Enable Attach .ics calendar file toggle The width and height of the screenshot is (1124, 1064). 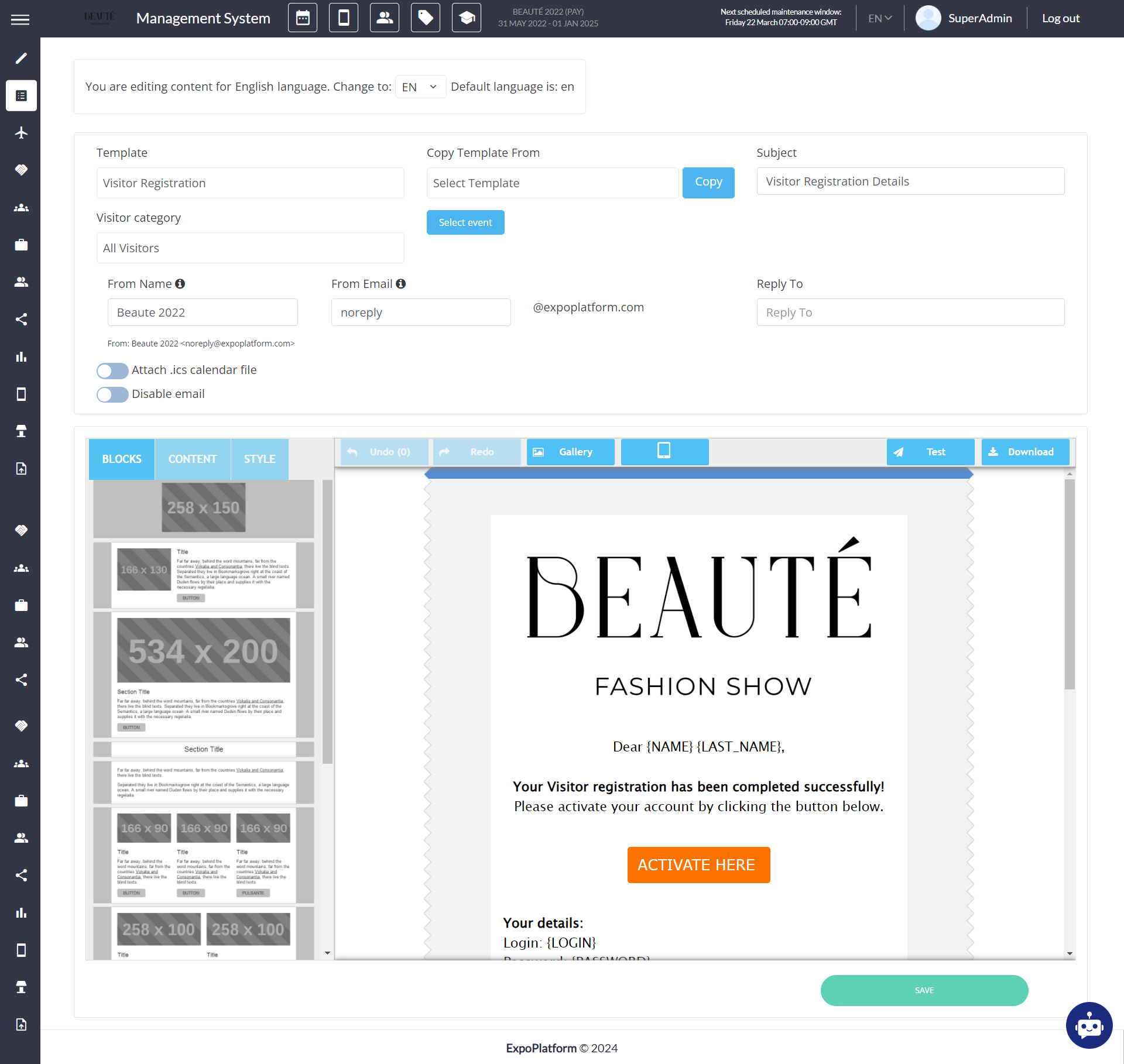pos(112,370)
